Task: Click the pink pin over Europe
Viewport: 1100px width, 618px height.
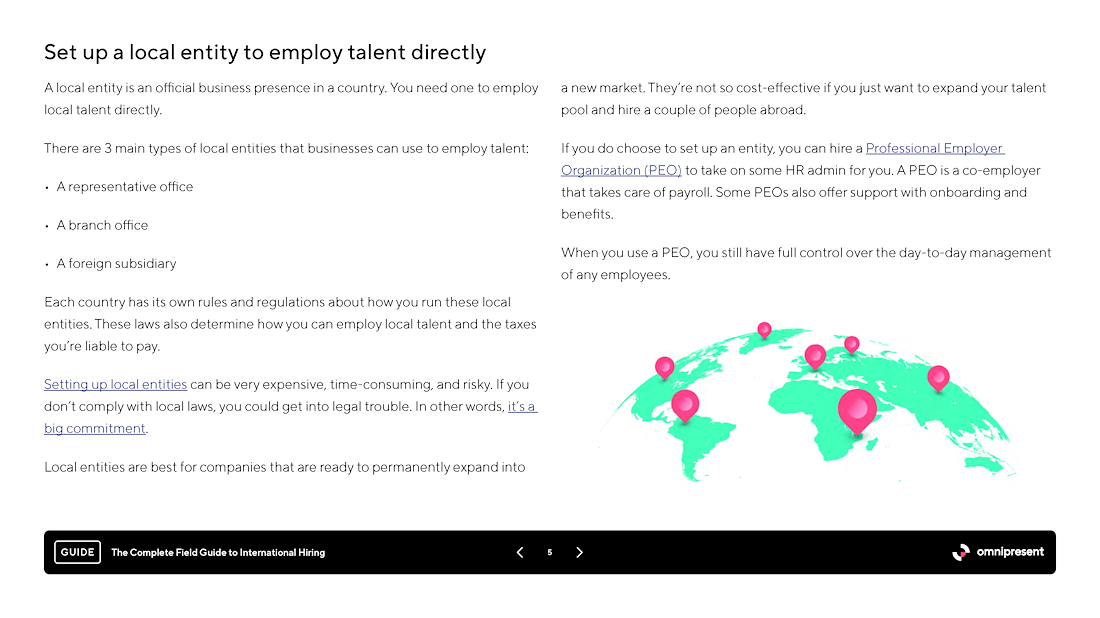Action: (x=814, y=356)
